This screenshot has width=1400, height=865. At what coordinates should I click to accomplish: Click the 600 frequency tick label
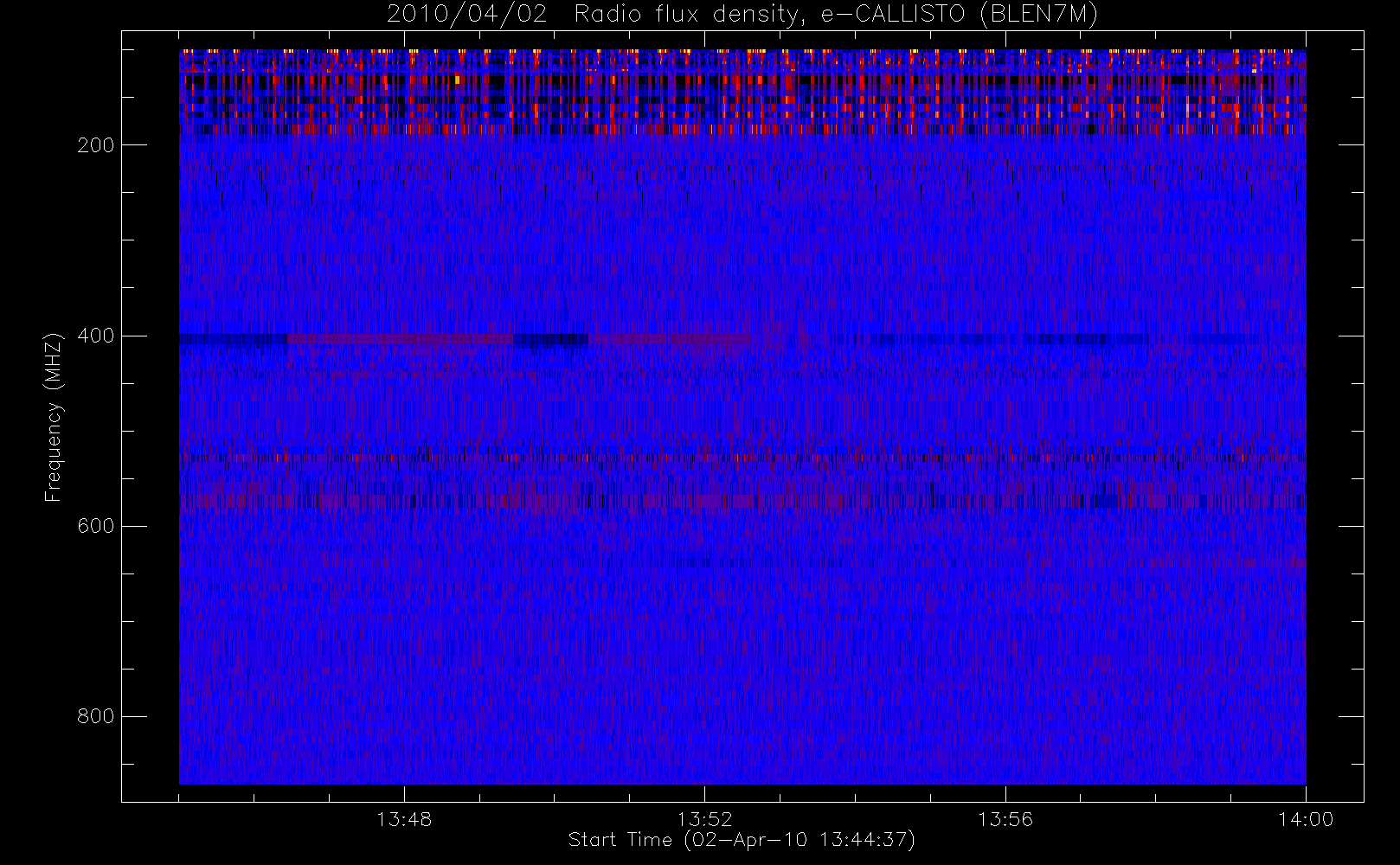pos(95,526)
